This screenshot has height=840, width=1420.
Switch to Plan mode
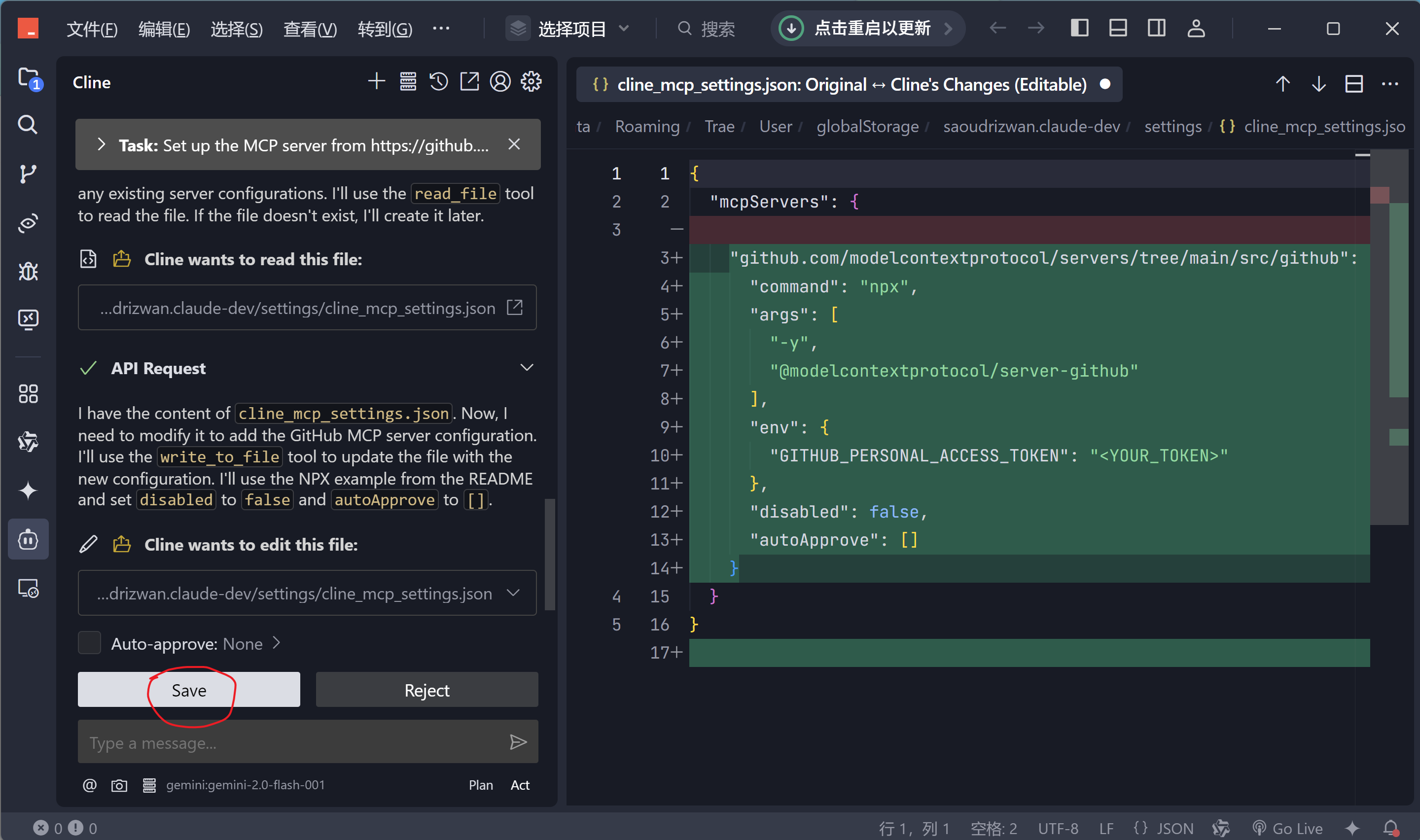[x=481, y=785]
